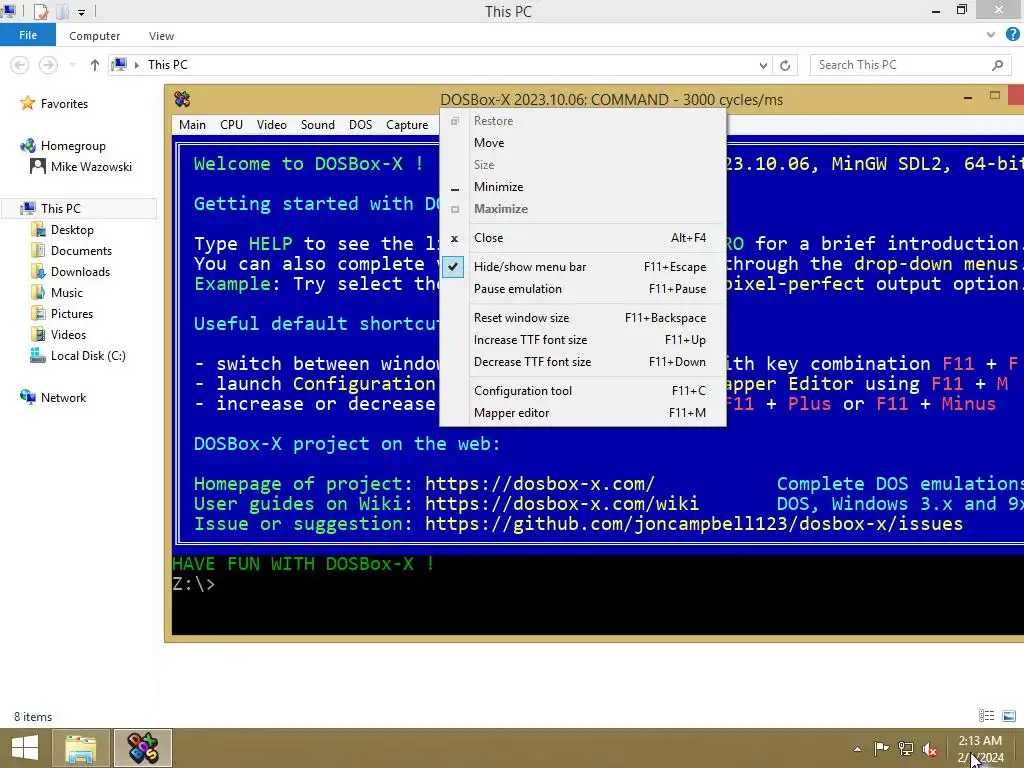Open Quick Access Toolbar customize dropdown
The image size is (1024, 768).
click(x=81, y=12)
